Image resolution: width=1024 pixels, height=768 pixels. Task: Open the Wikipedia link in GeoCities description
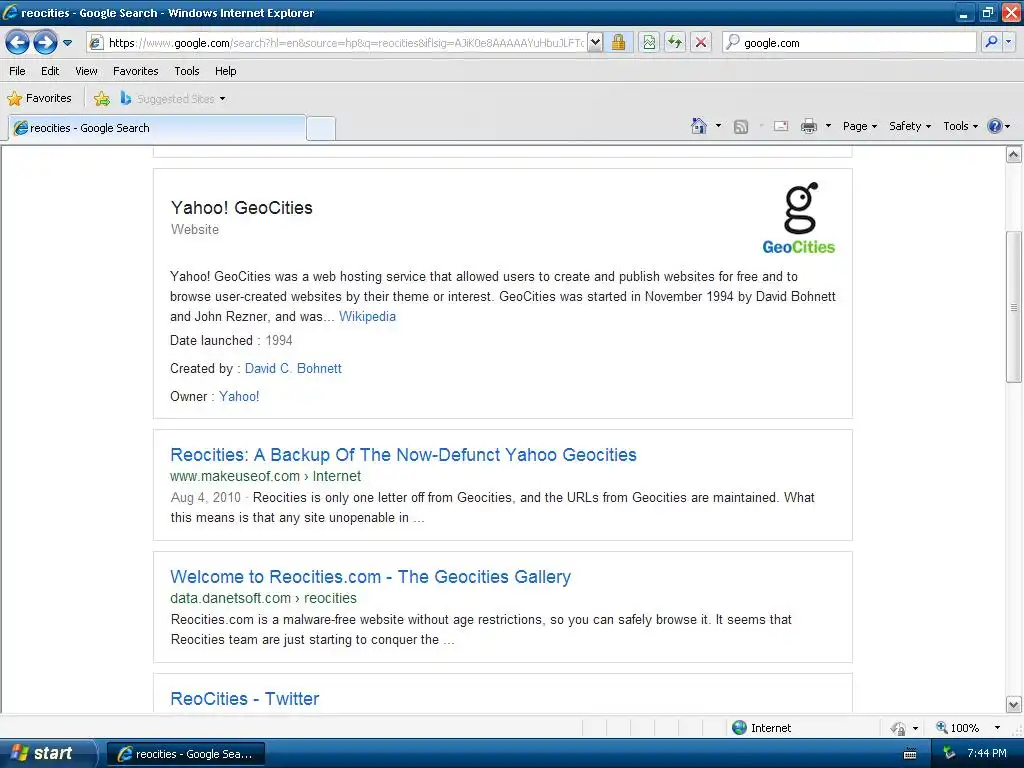click(x=367, y=317)
